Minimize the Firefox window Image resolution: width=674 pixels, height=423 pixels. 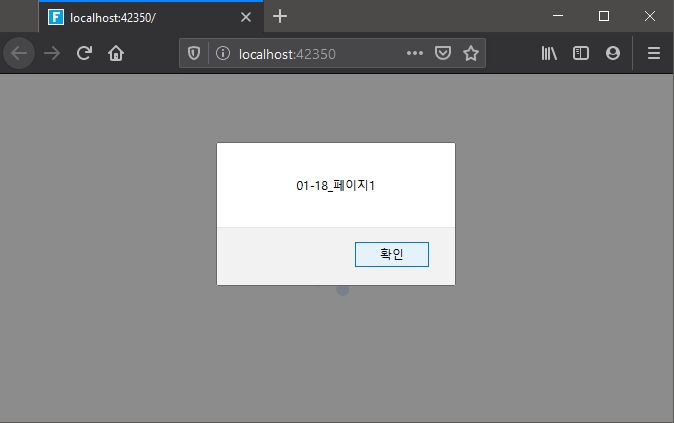point(558,16)
